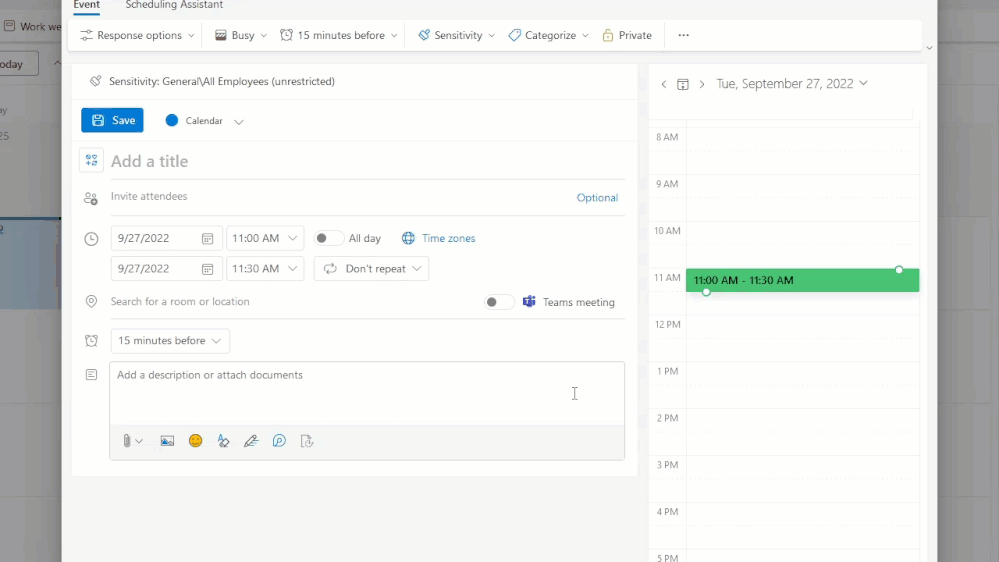Image resolution: width=999 pixels, height=562 pixels.
Task: Click the Microsoft Teams logo icon
Action: click(x=529, y=301)
